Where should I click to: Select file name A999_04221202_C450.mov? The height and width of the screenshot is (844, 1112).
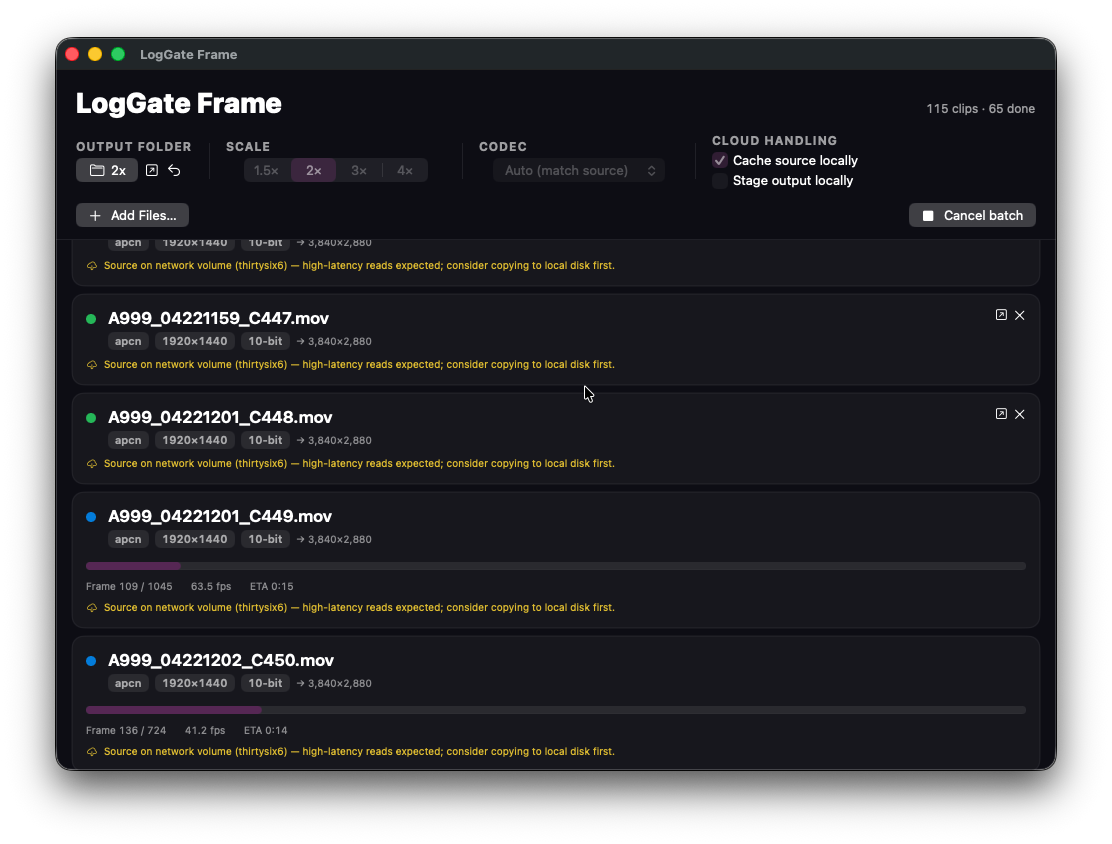tap(221, 660)
